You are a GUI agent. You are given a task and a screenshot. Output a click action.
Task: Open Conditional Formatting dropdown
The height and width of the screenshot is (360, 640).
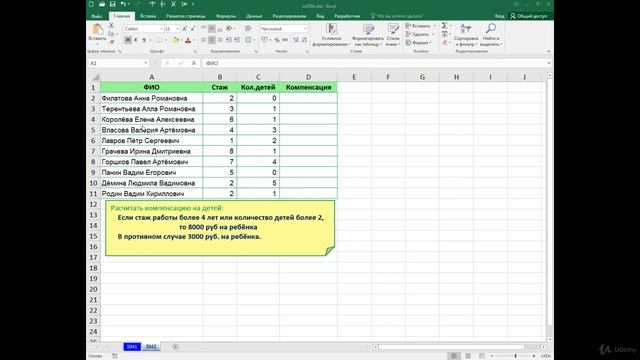coord(331,35)
